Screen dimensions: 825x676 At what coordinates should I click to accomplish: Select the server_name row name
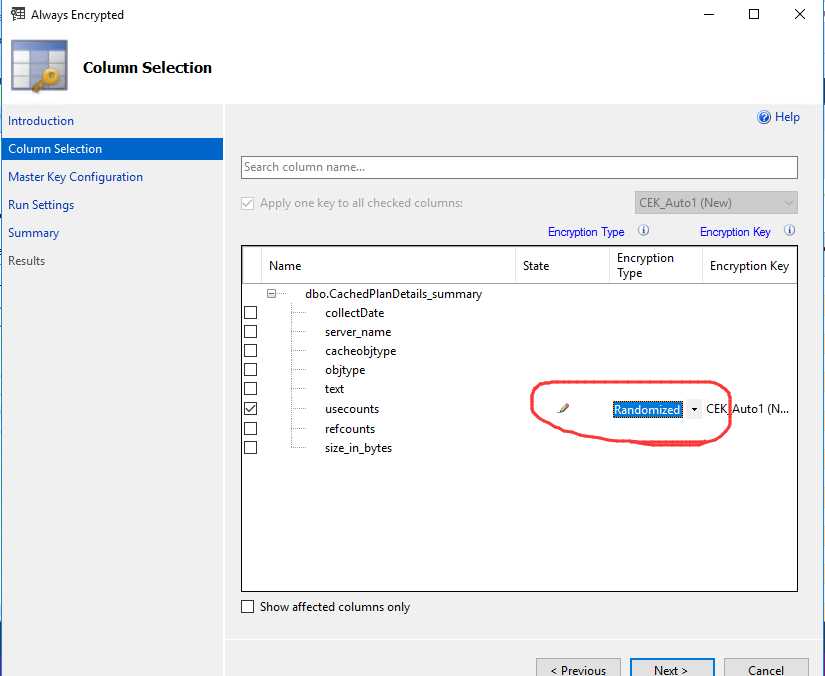coord(358,332)
